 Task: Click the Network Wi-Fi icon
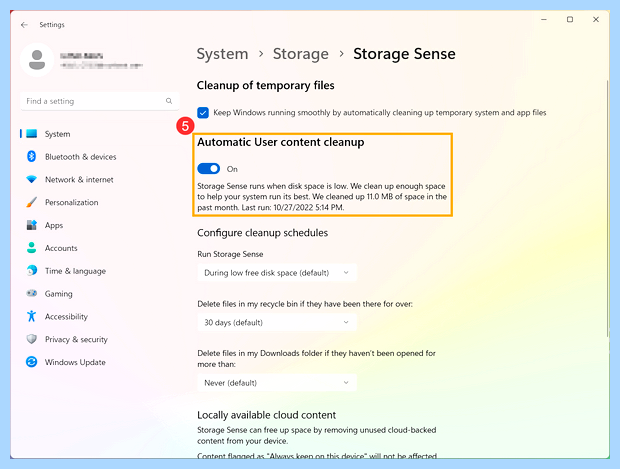coord(32,180)
